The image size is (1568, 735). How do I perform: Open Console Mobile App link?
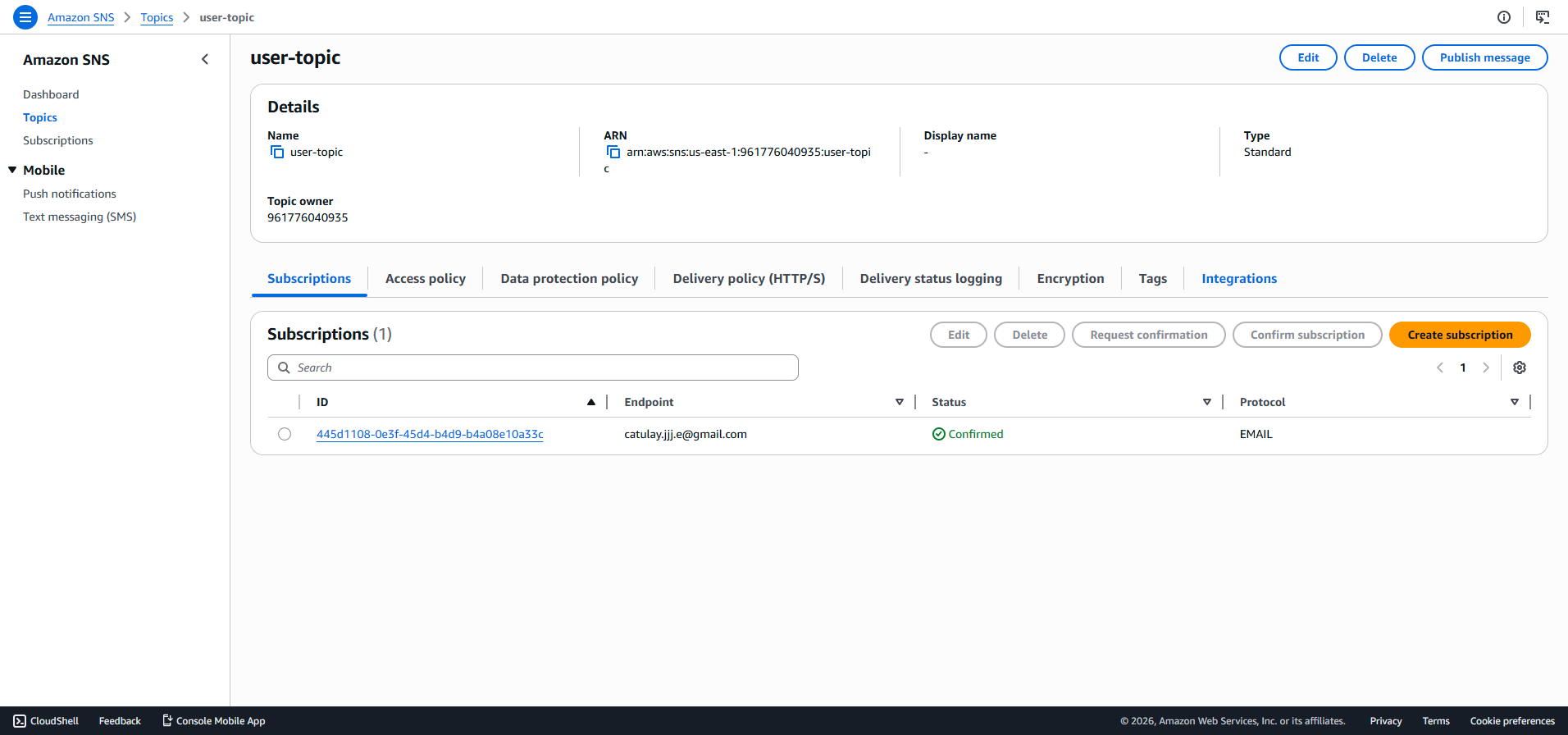(x=214, y=721)
